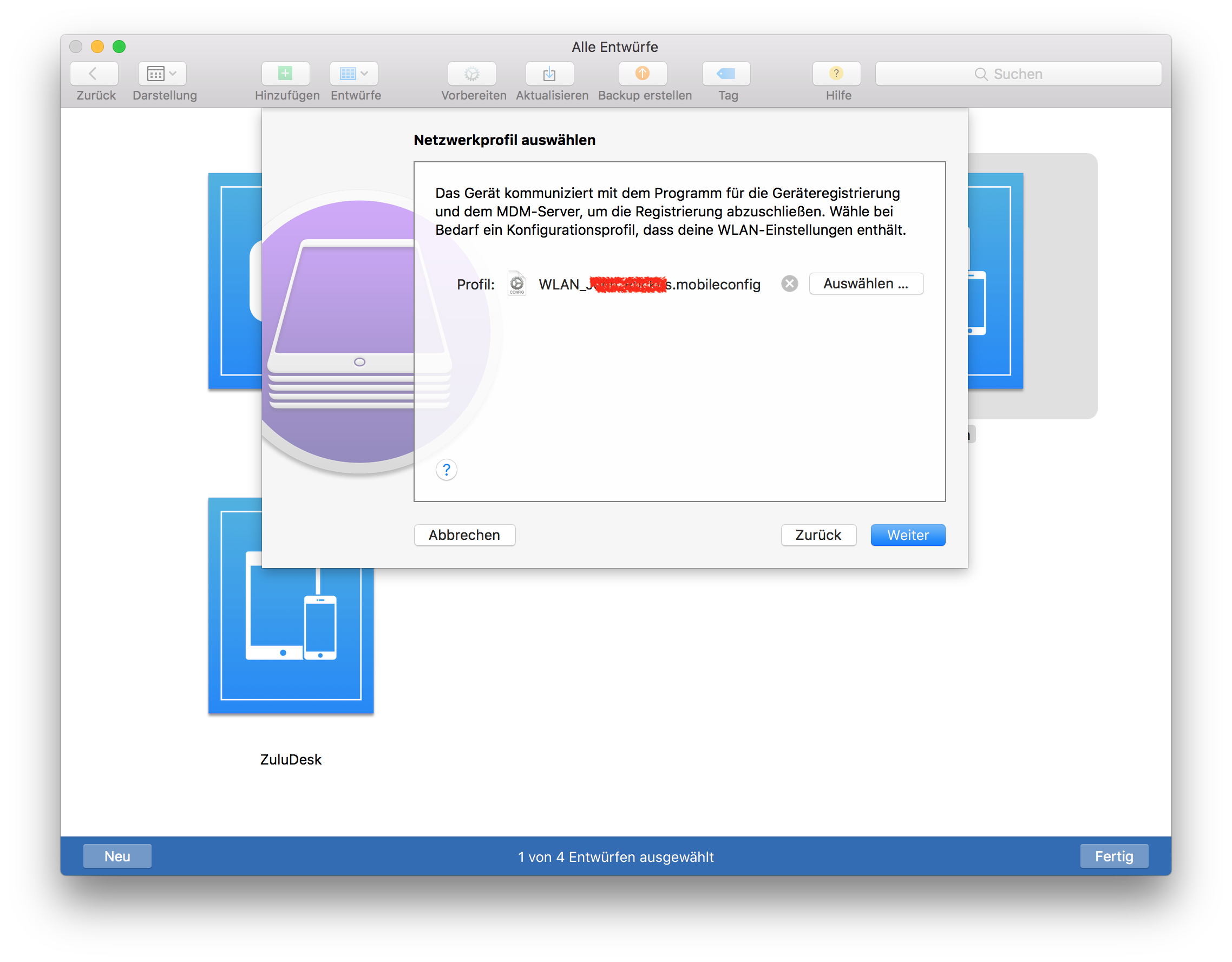Click the Tag toolbar icon
The height and width of the screenshot is (962, 1232).
click(x=726, y=74)
